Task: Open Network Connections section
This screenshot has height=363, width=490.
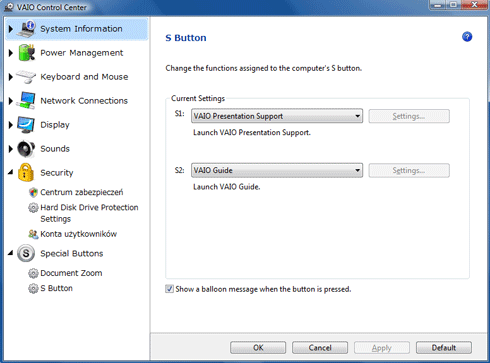Action: click(x=84, y=101)
